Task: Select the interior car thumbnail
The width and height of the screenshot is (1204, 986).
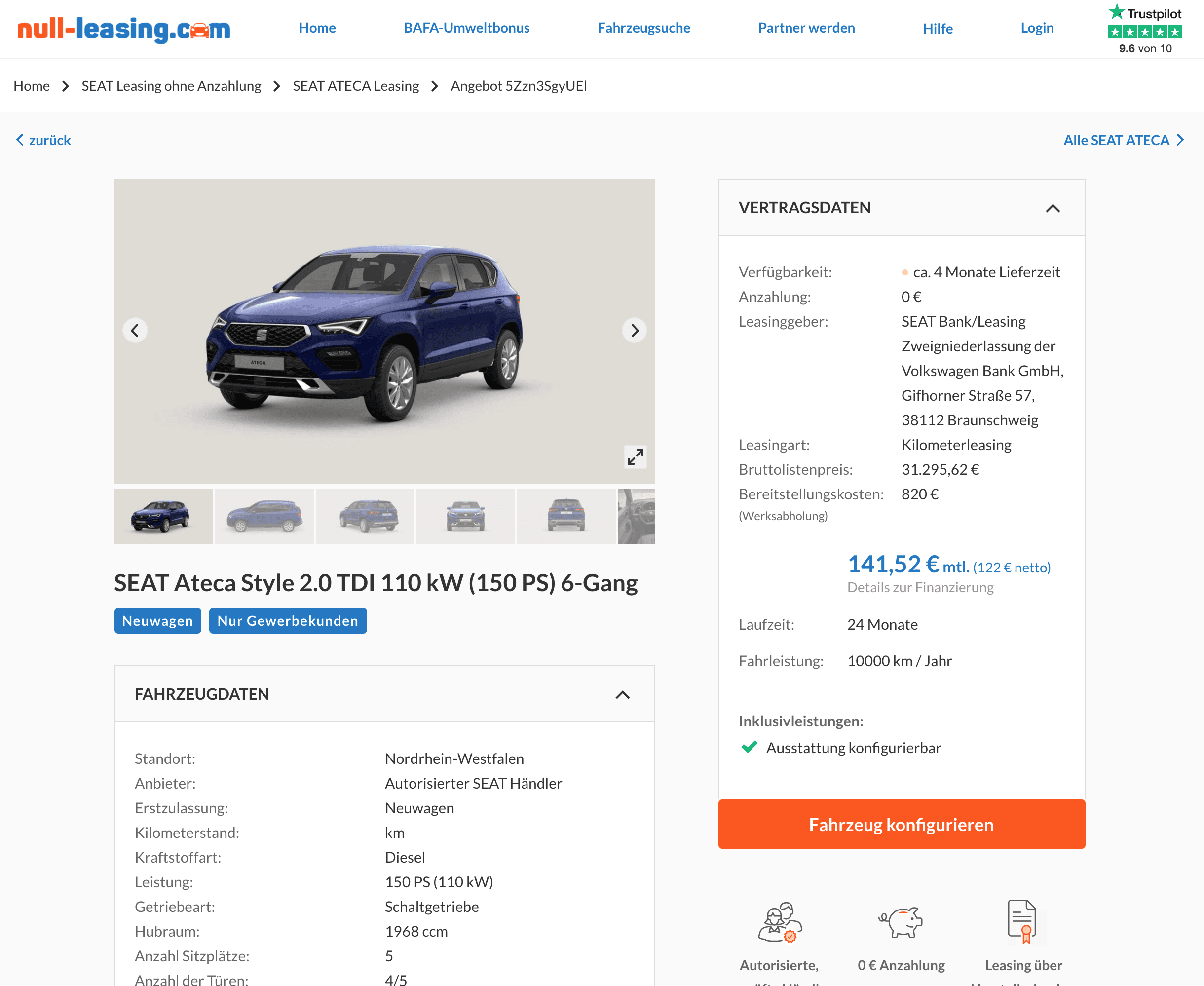Action: [636, 516]
